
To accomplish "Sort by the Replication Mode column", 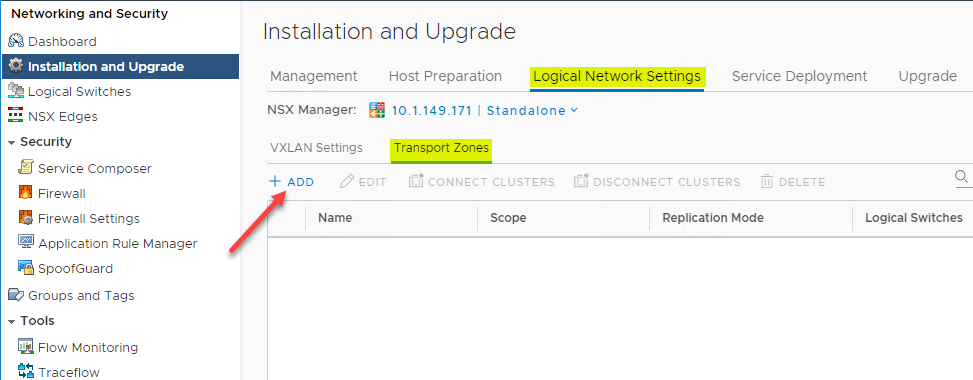I will 713,218.
